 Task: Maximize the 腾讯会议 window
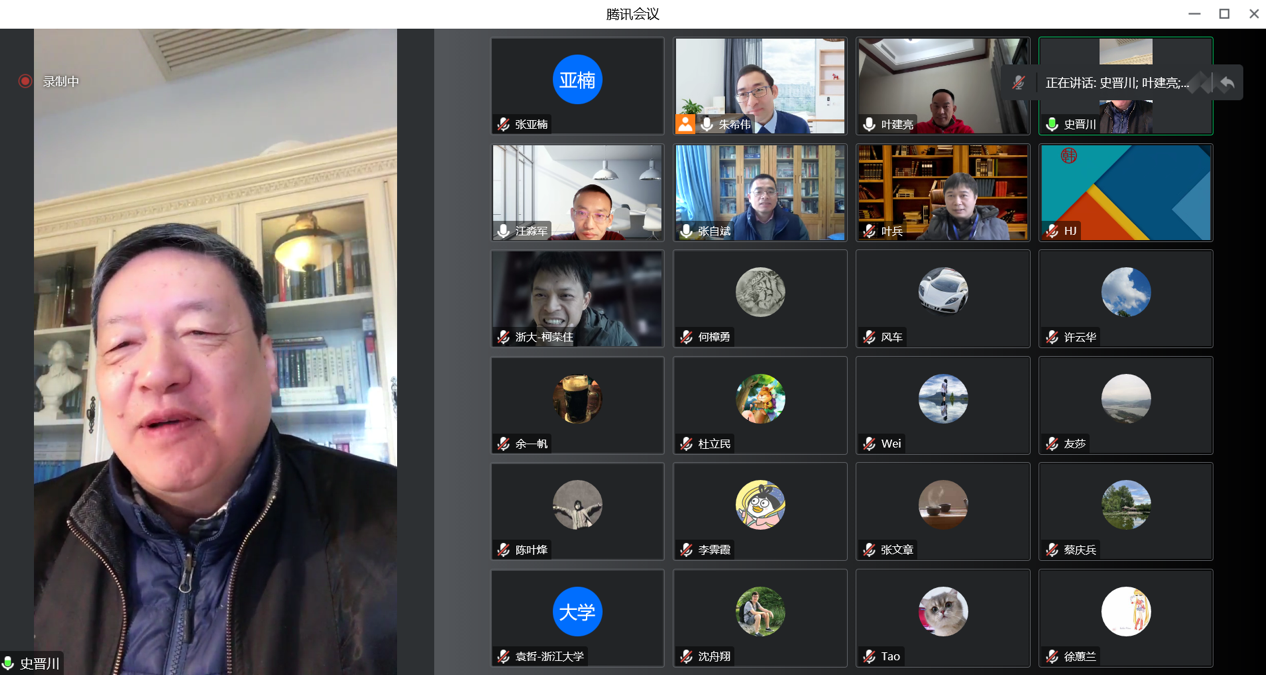coord(1224,14)
